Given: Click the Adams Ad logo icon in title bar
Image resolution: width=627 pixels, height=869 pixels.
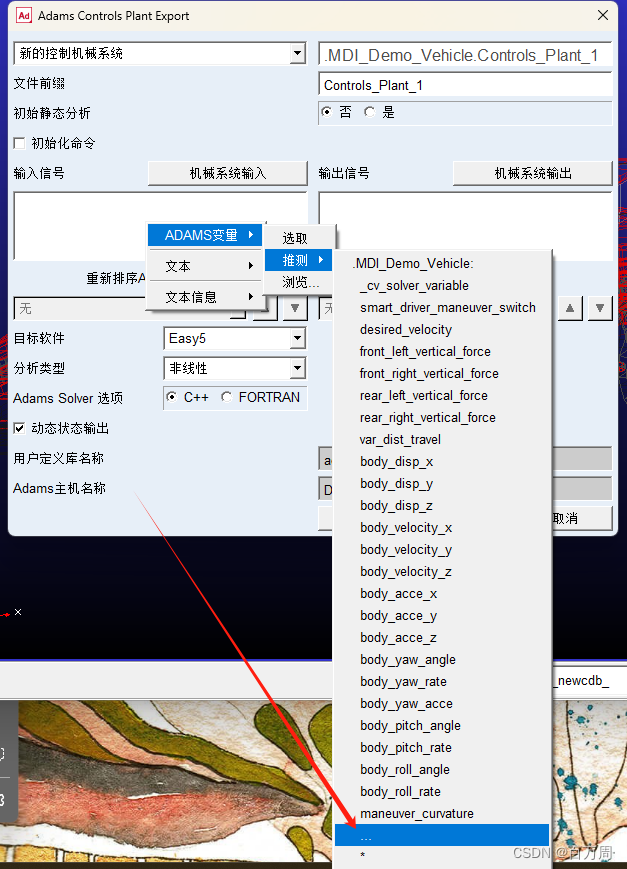Looking at the screenshot, I should coord(24,16).
